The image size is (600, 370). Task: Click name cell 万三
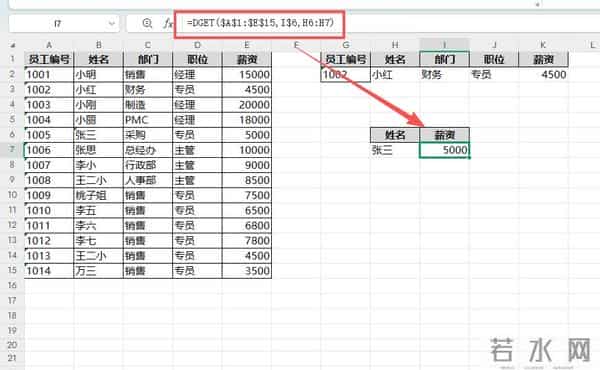99,271
